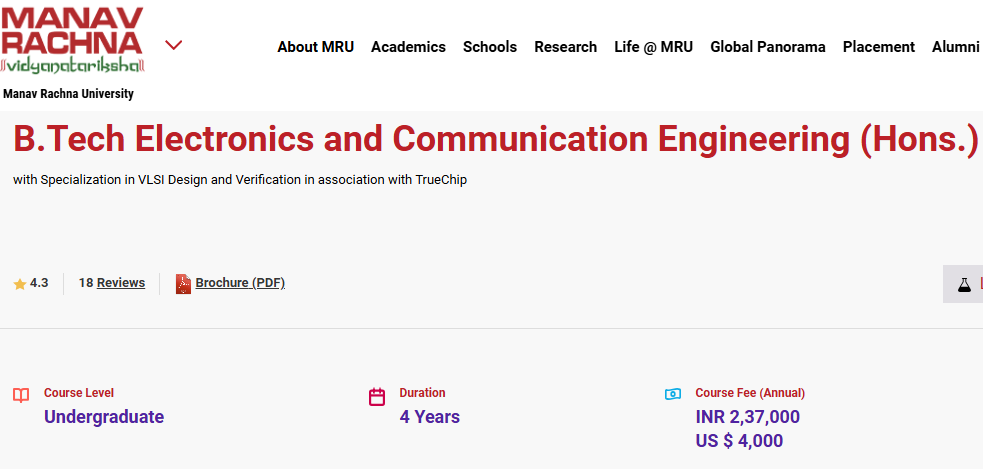Viewport: 983px width, 469px height.
Task: Click the PDF file icon
Action: [183, 284]
